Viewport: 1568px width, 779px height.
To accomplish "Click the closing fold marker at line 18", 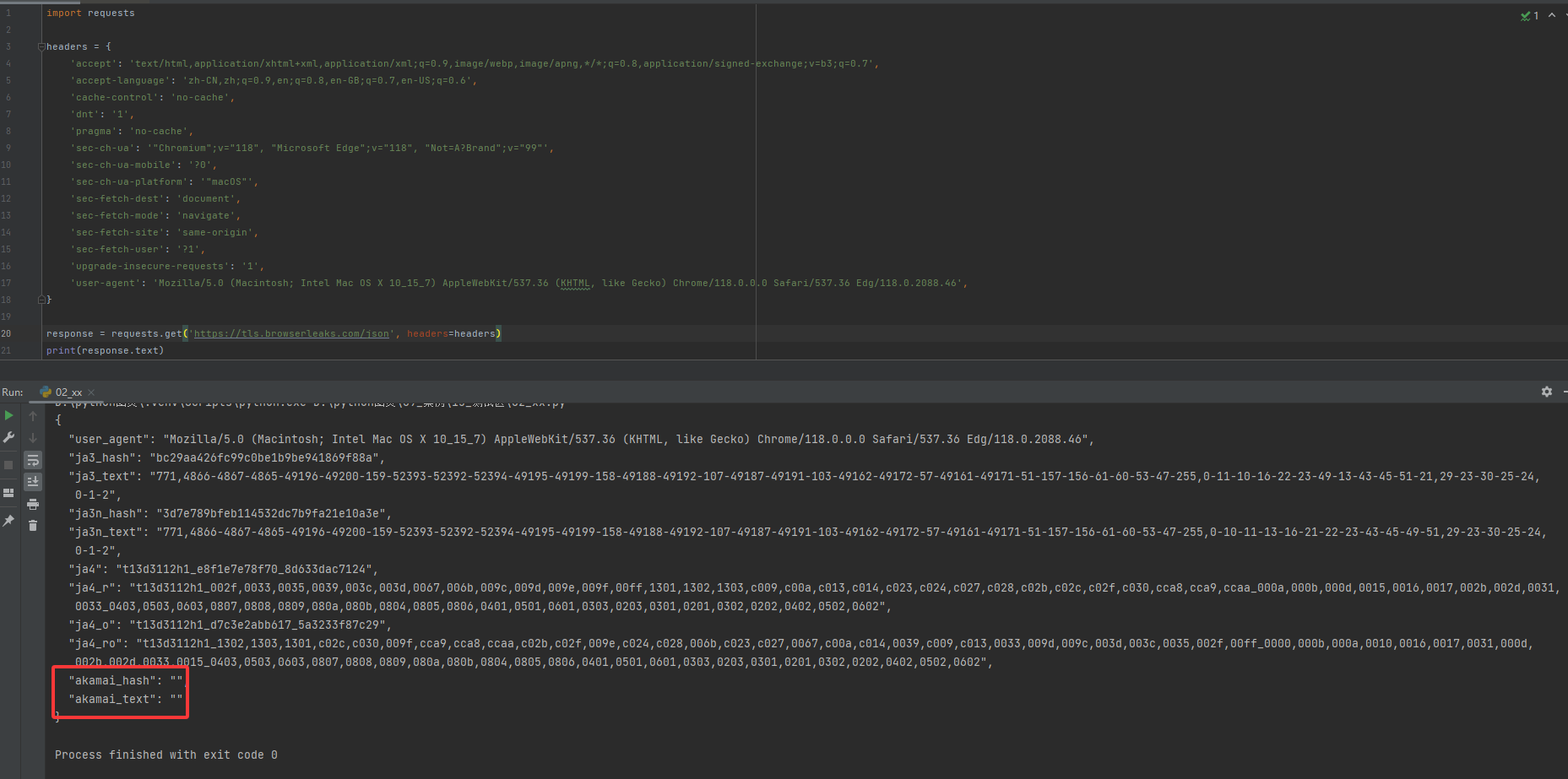I will coord(41,300).
